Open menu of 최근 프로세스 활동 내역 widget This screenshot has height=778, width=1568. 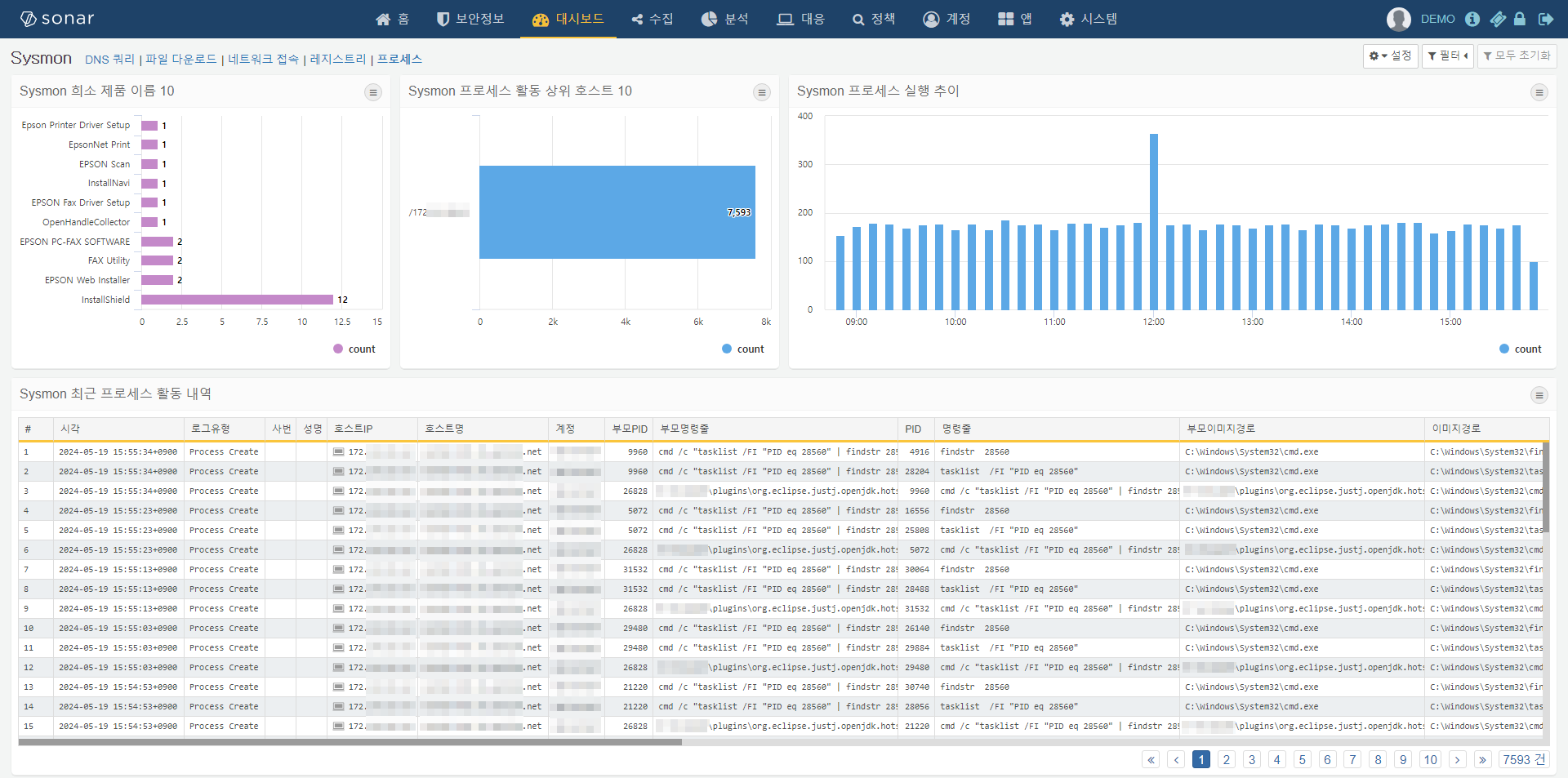pyautogui.click(x=1539, y=395)
